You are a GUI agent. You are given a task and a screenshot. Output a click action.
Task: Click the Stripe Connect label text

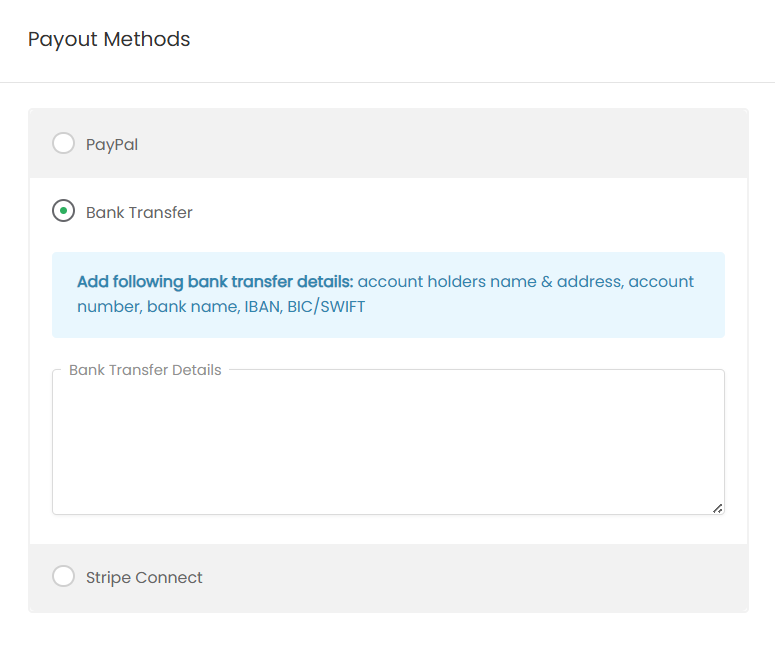[x=144, y=577]
